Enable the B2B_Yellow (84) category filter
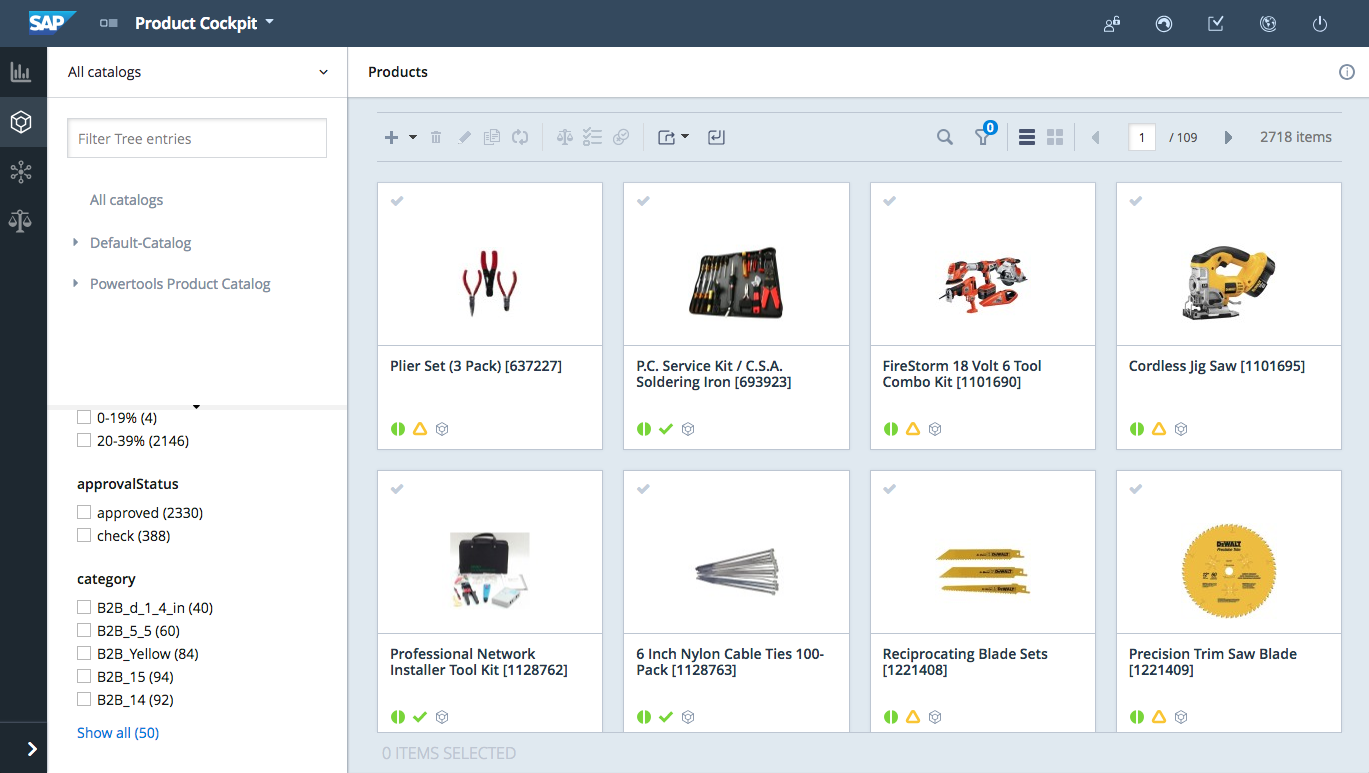1369x773 pixels. [84, 654]
